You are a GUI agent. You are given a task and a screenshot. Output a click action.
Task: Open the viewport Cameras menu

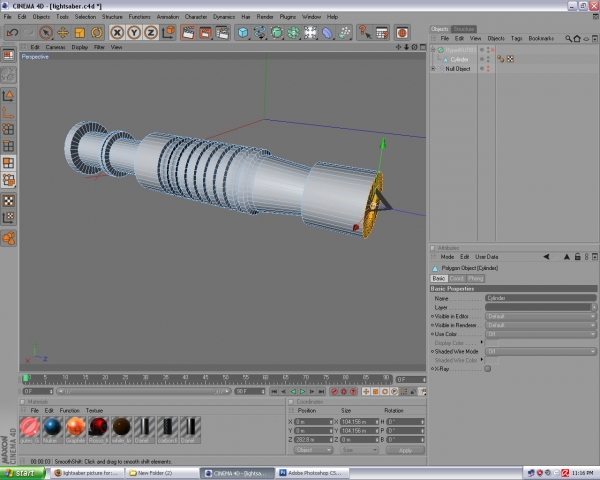55,47
